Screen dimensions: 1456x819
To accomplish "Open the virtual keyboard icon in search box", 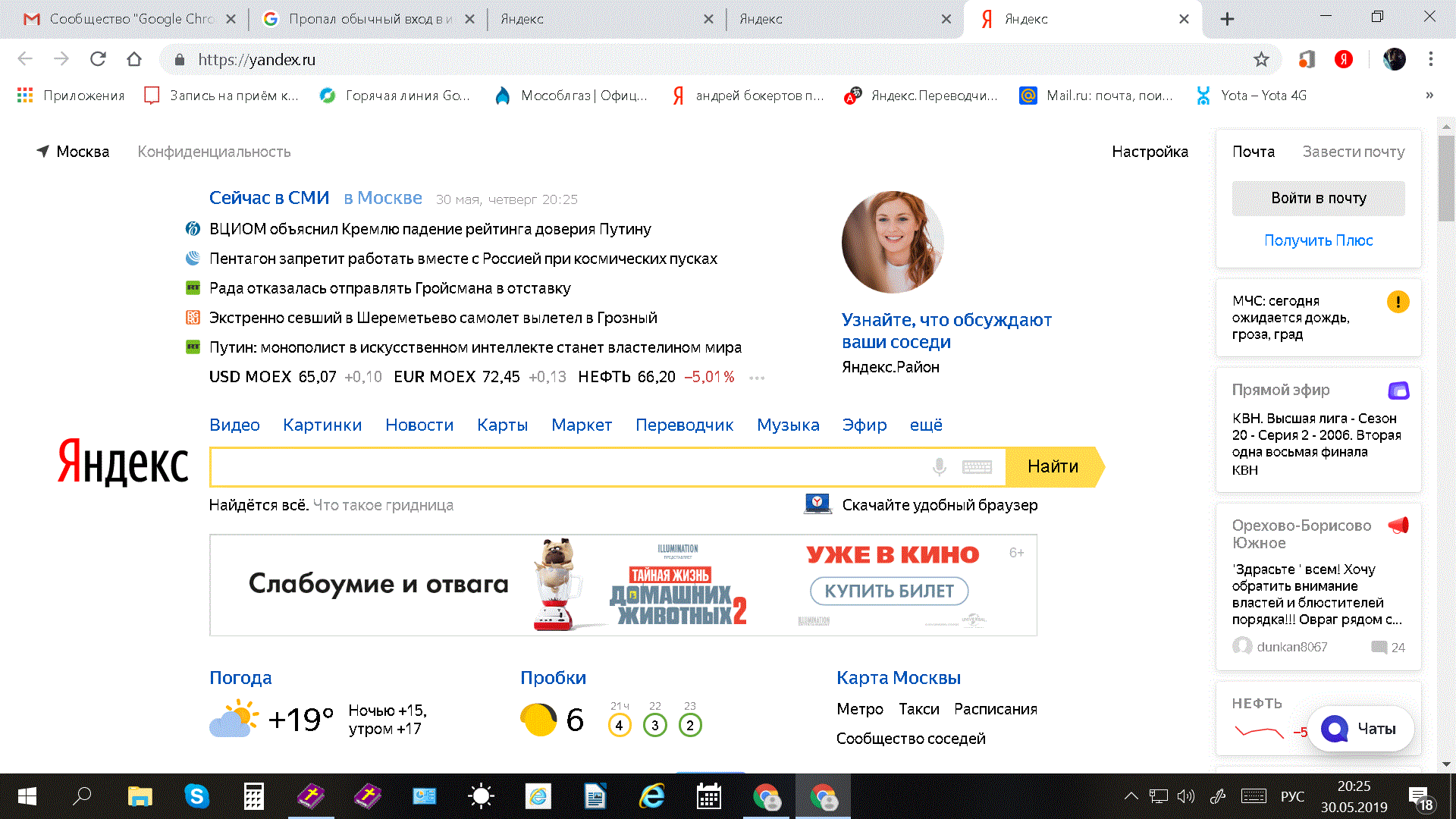I will [977, 467].
